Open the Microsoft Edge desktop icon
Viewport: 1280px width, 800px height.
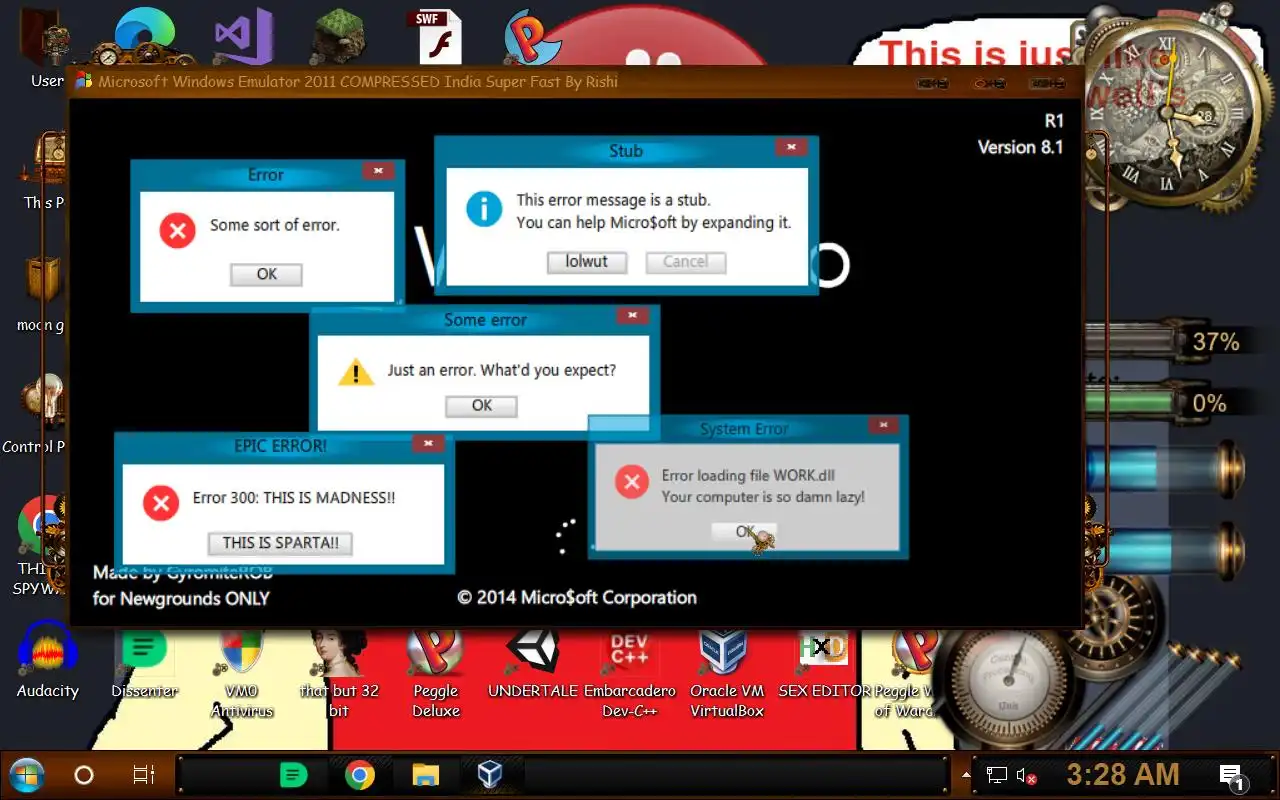click(146, 36)
